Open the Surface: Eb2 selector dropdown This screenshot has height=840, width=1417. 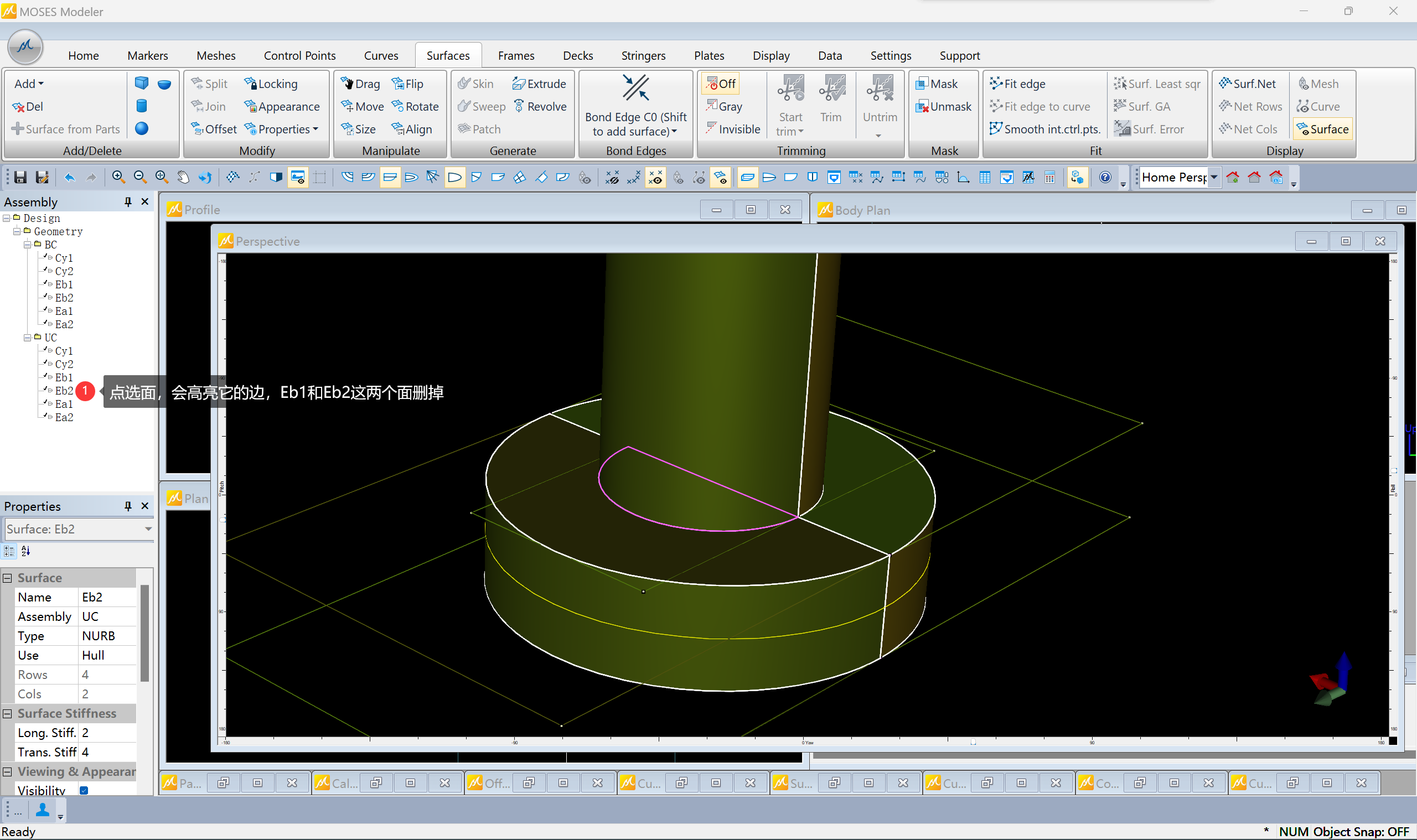tap(148, 528)
